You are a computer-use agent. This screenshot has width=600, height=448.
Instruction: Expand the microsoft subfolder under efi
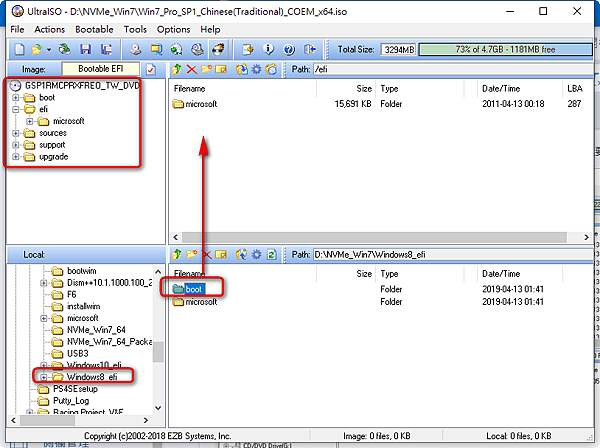(x=30, y=121)
